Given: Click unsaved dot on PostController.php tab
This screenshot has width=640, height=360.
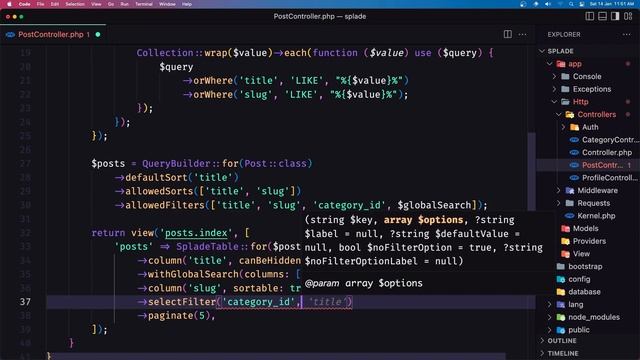Looking at the screenshot, I should (98, 35).
